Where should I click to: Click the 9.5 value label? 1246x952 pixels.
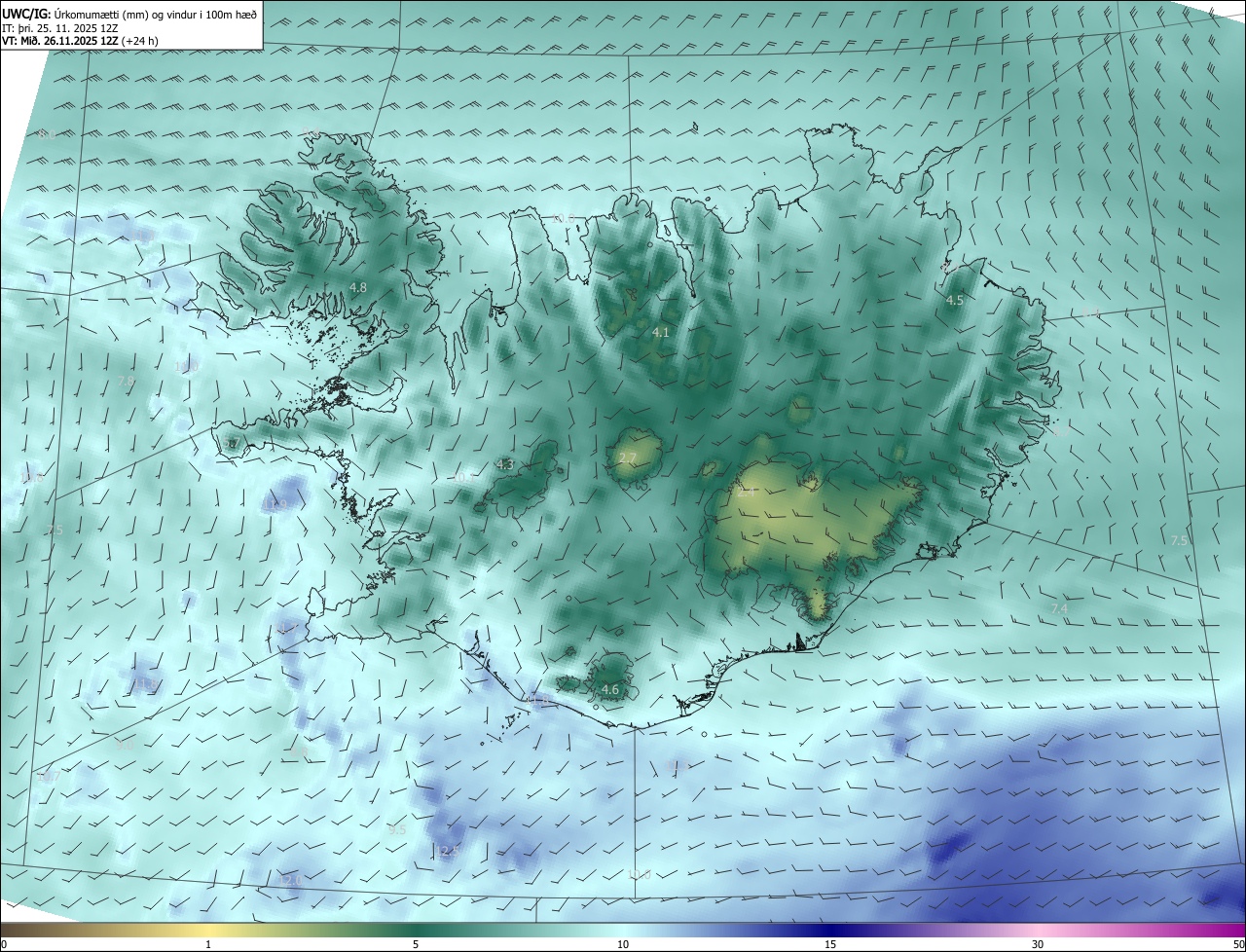pyautogui.click(x=396, y=829)
